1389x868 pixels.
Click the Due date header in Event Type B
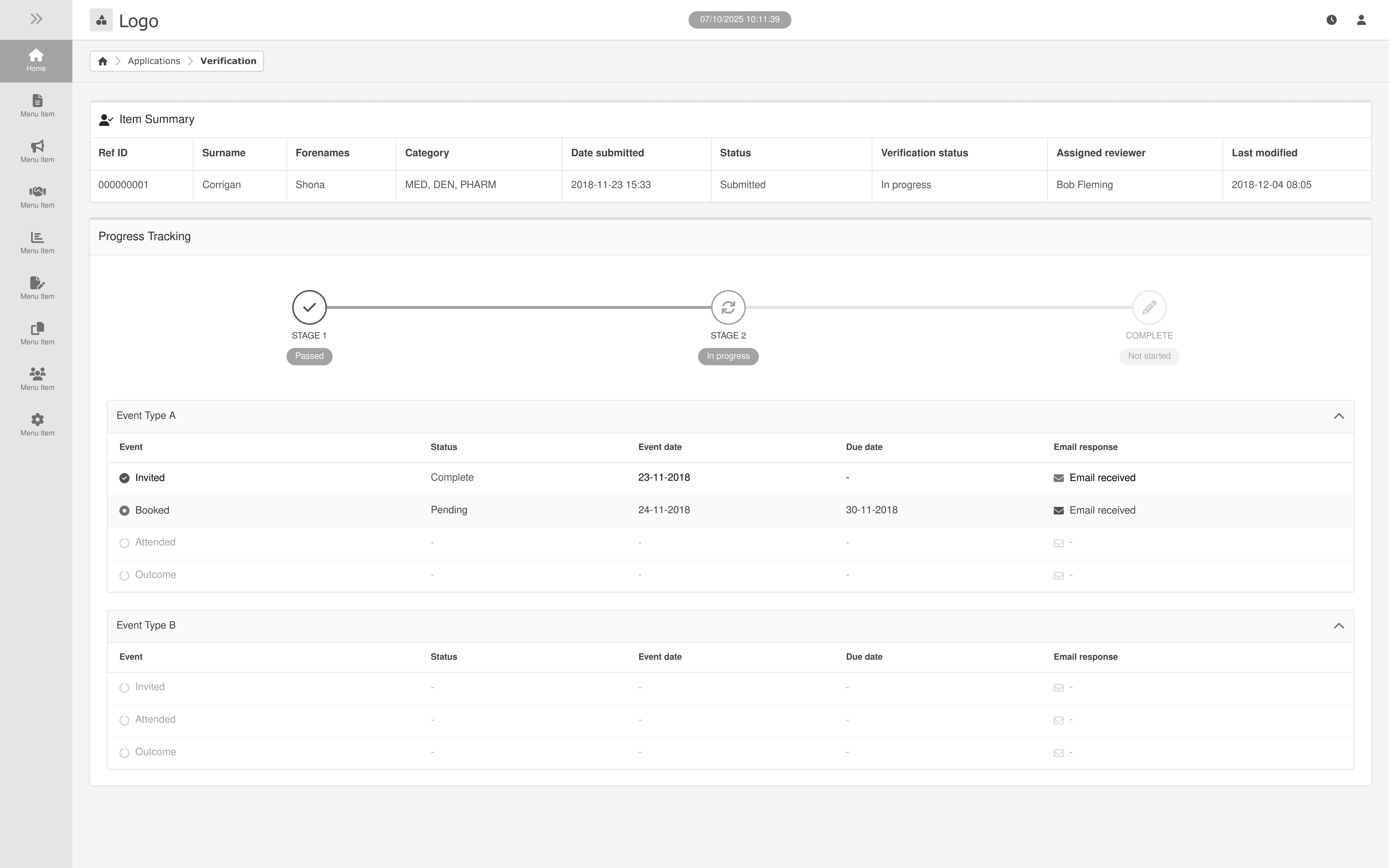864,657
